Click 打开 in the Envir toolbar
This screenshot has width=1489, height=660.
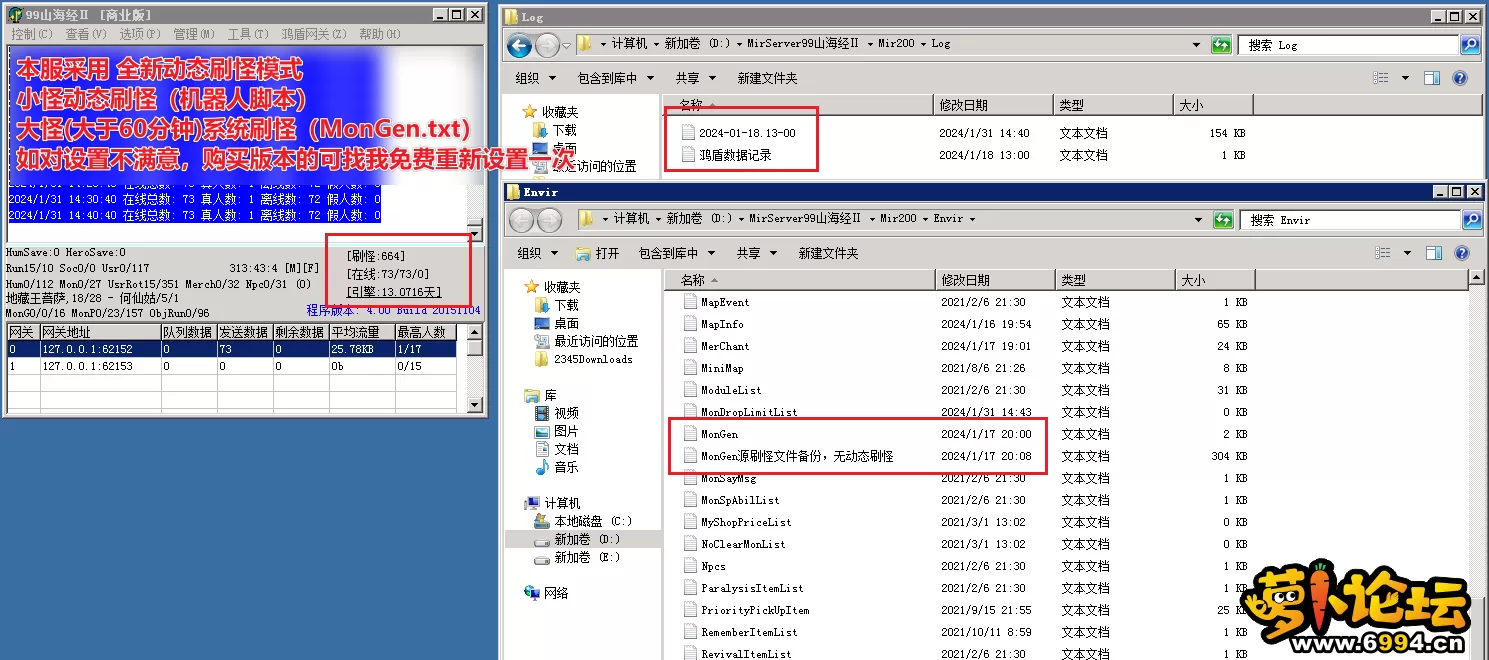coord(597,253)
